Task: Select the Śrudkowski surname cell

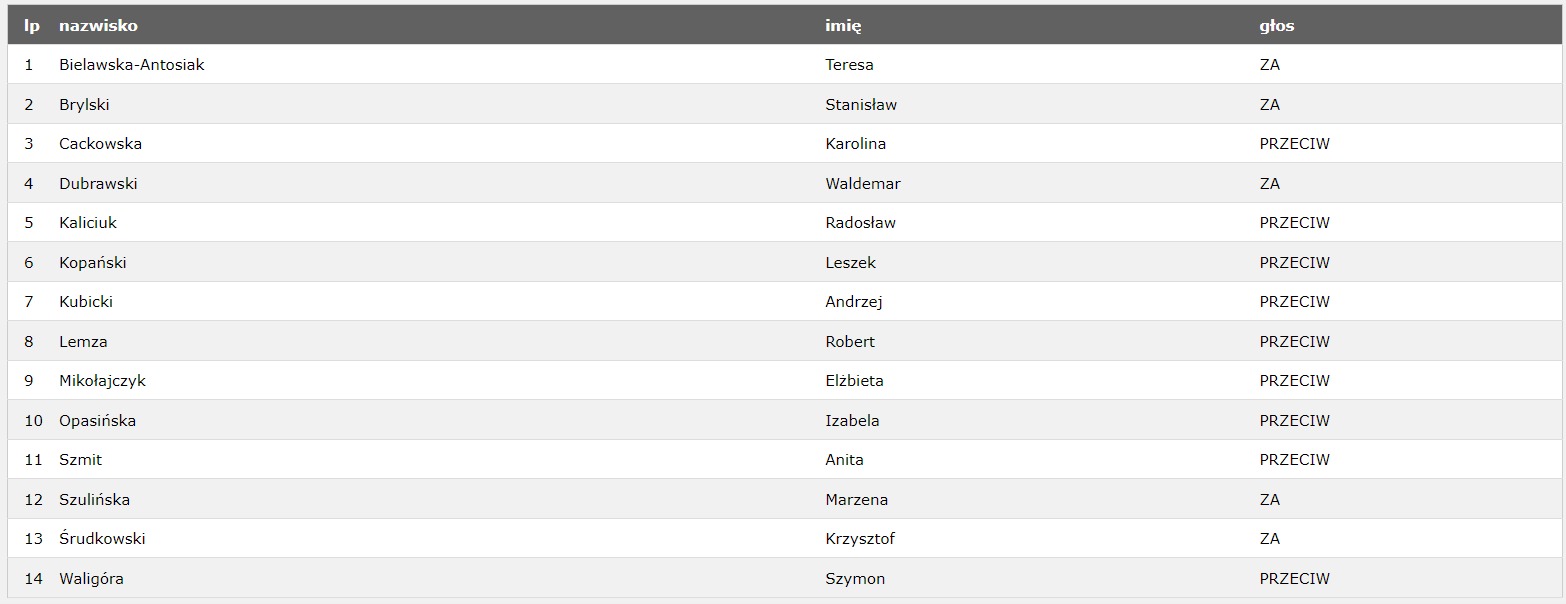Action: (x=102, y=539)
